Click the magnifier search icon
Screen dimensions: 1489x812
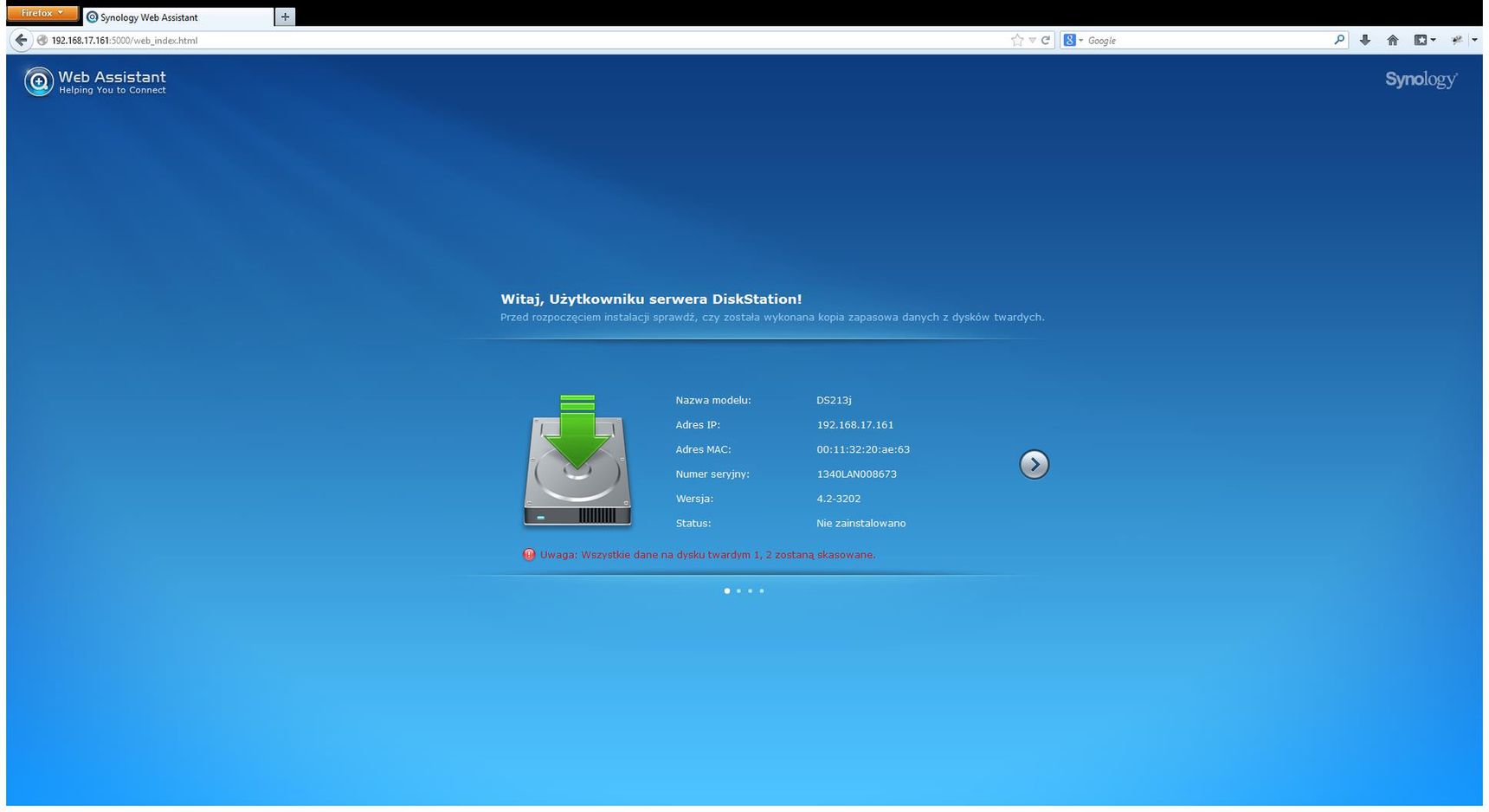[1339, 40]
